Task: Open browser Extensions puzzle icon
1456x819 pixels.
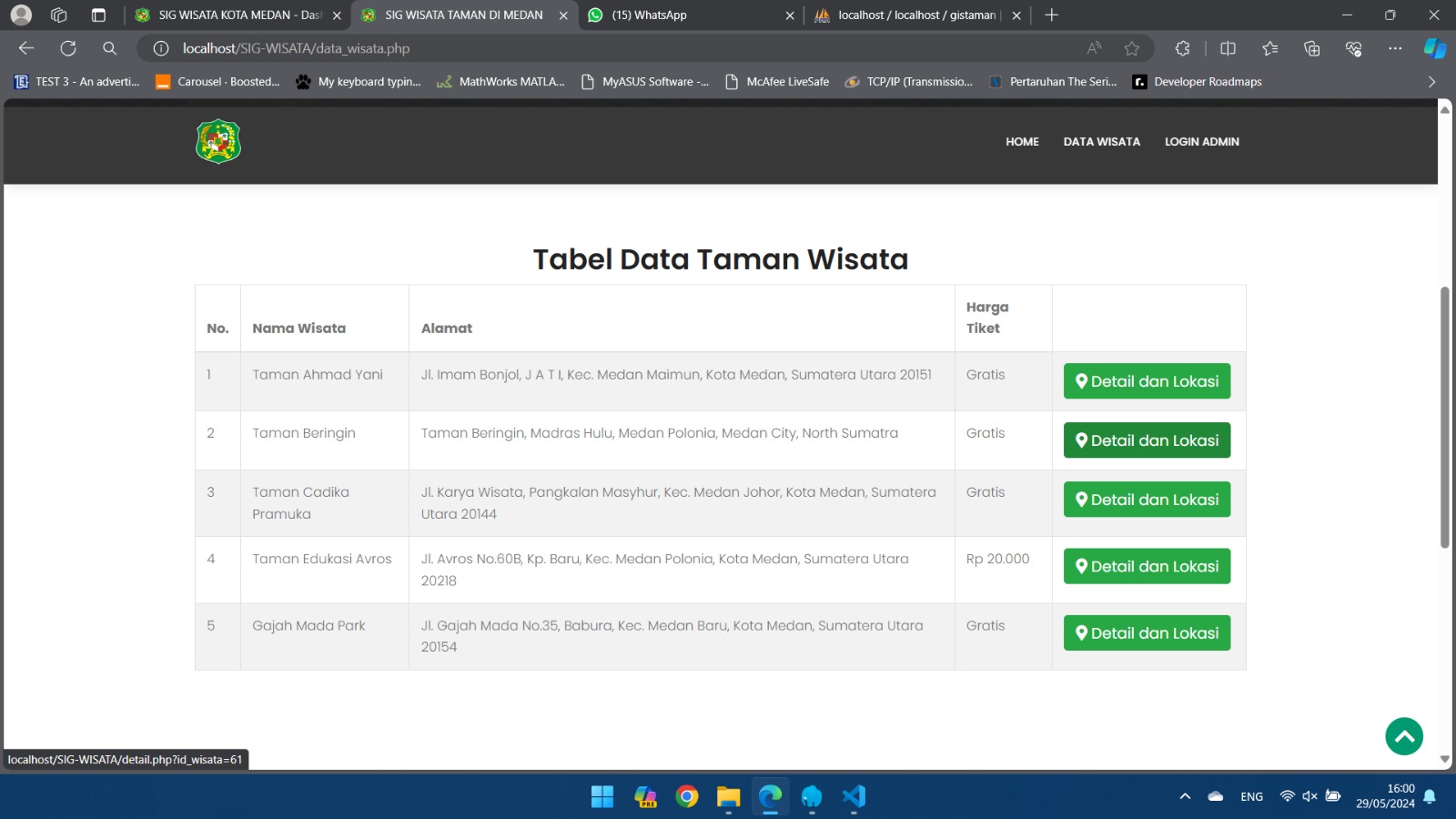Action: point(1182,48)
